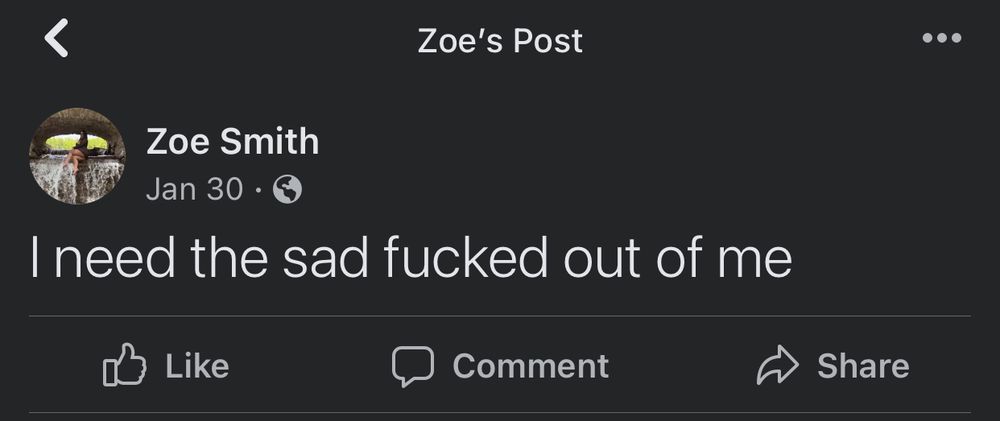Screen dimensions: 1000x421
Task: Tap the speech bubble Comment icon
Action: (x=413, y=366)
